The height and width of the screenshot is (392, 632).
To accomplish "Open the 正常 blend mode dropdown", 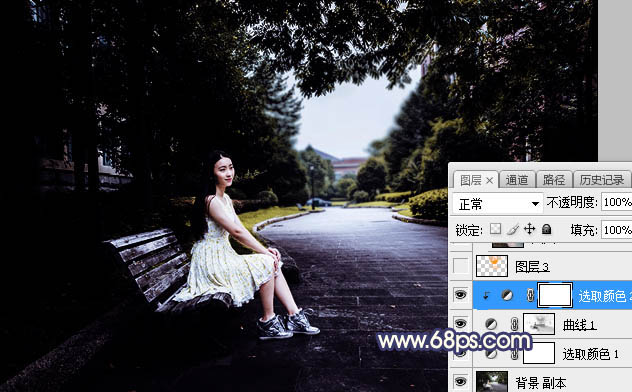I will pos(497,203).
